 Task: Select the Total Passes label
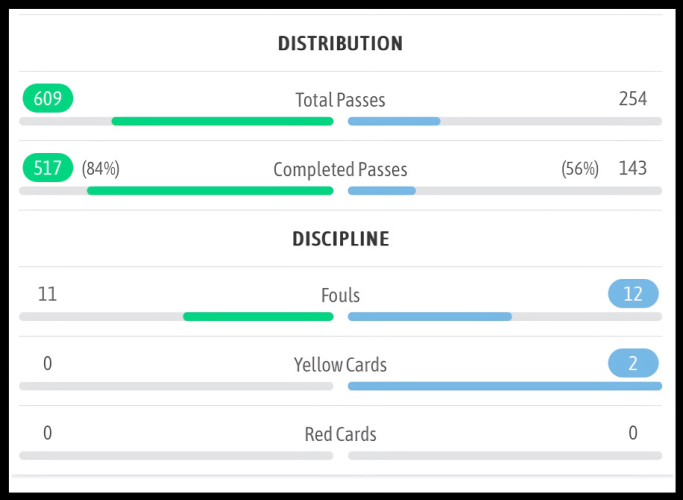coord(340,99)
